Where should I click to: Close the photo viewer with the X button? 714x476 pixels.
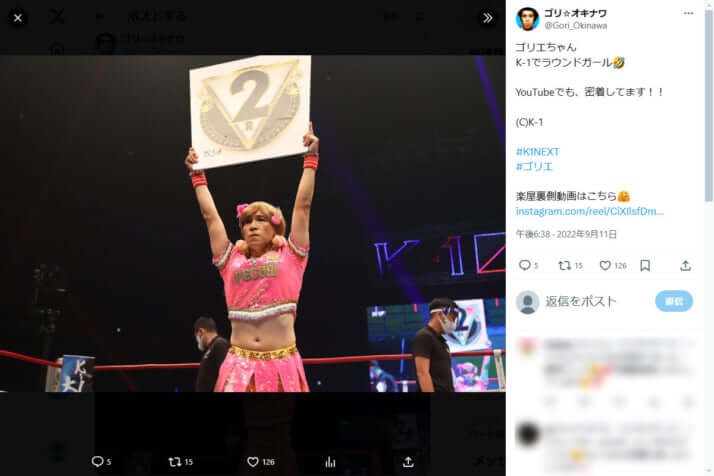pos(18,18)
